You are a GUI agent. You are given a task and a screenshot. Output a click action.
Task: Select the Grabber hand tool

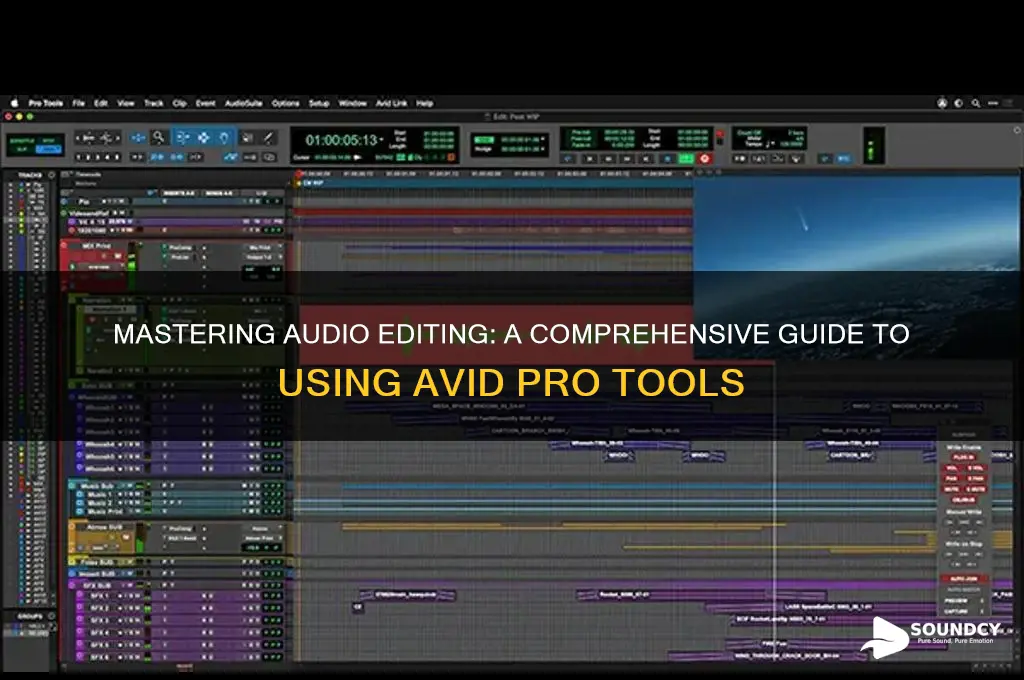[223, 137]
